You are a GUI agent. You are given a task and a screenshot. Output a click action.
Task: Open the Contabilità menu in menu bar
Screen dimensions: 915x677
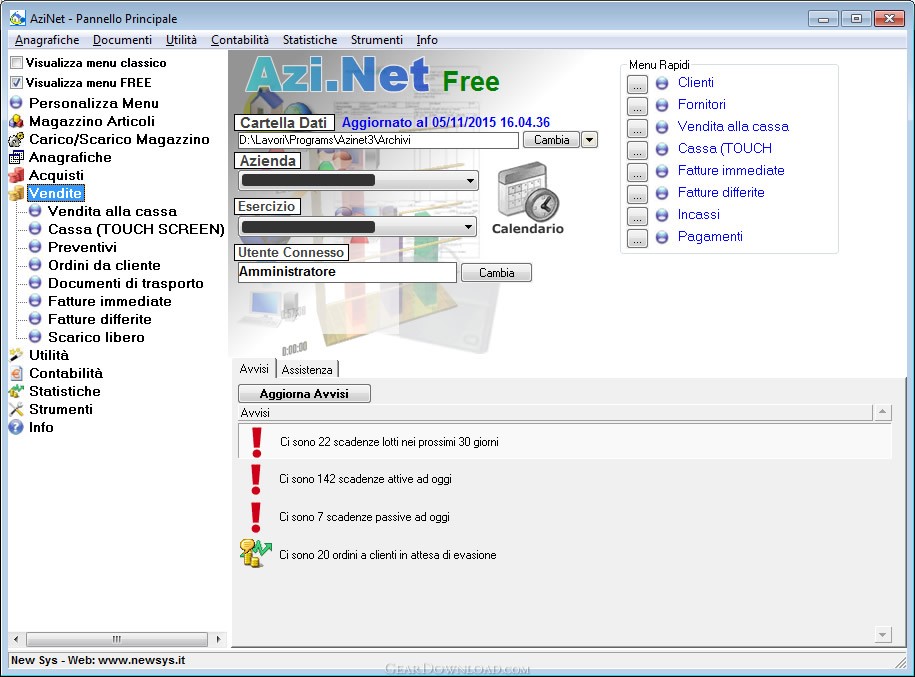click(240, 40)
